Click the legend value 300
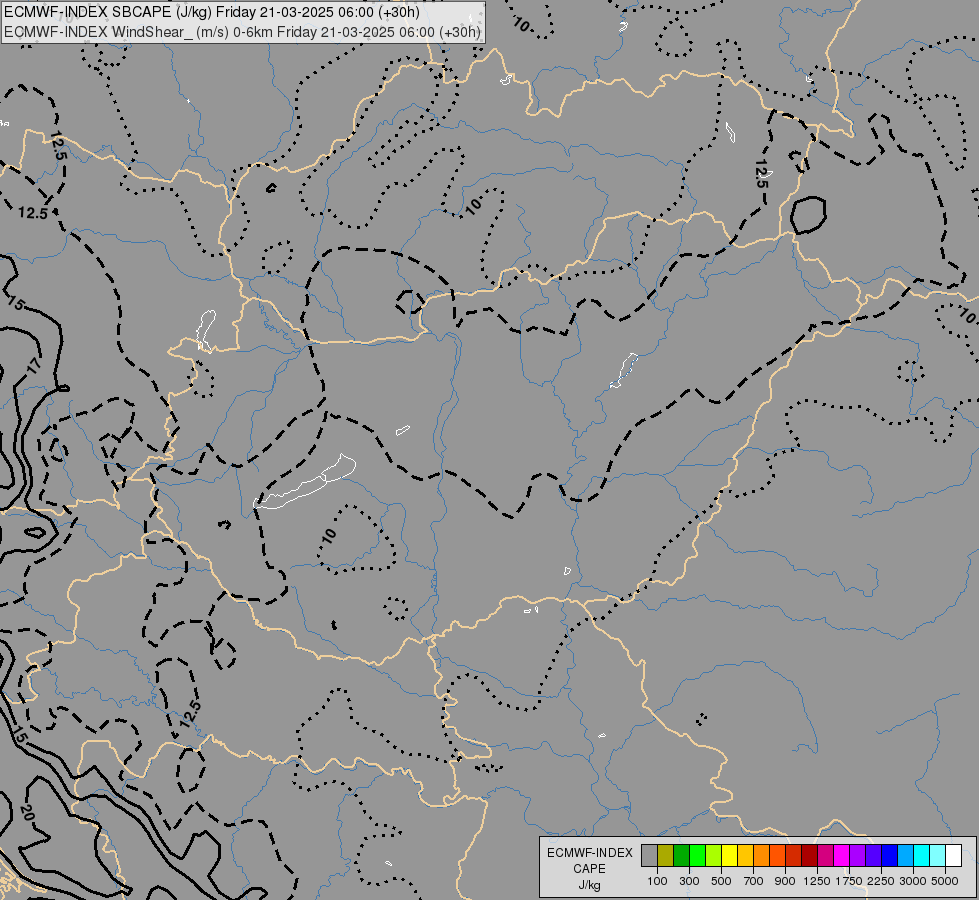 [689, 881]
